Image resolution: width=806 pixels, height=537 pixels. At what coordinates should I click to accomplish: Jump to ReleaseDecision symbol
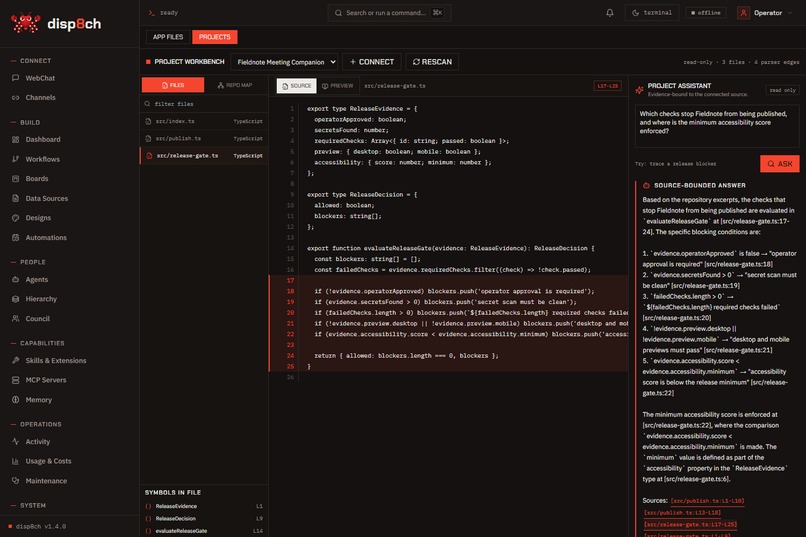pyautogui.click(x=204, y=519)
